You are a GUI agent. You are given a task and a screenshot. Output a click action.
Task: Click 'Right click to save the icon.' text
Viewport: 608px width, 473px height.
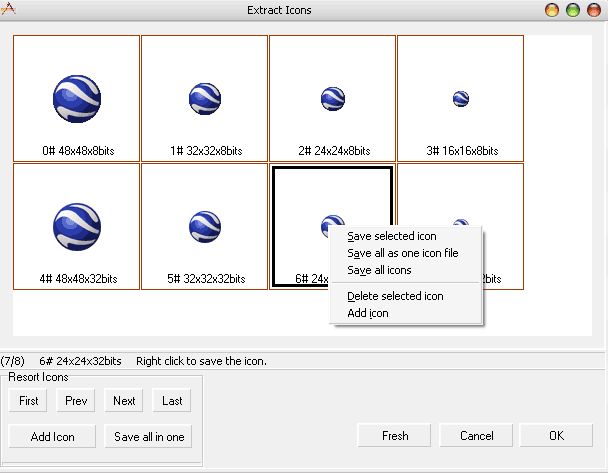[x=201, y=361]
